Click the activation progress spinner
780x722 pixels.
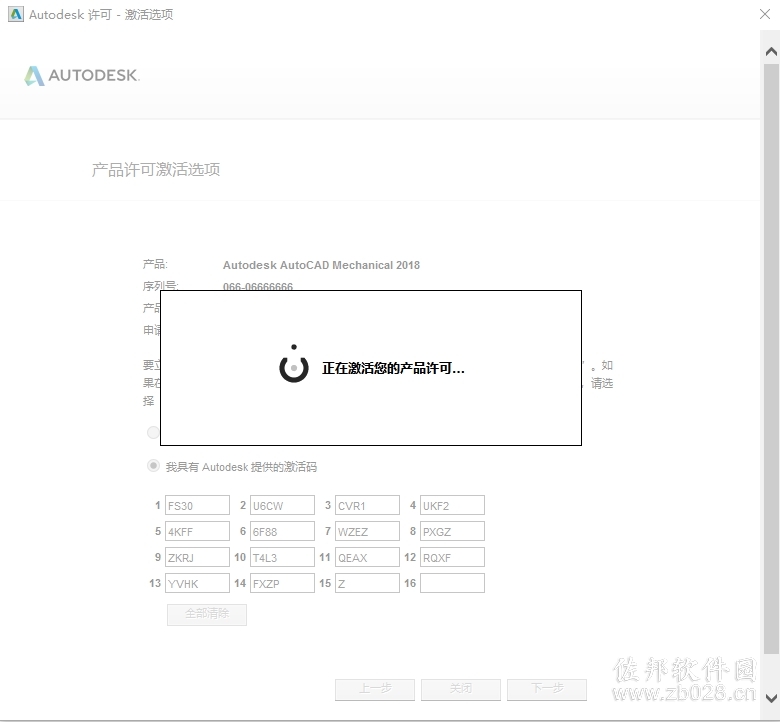pyautogui.click(x=294, y=365)
